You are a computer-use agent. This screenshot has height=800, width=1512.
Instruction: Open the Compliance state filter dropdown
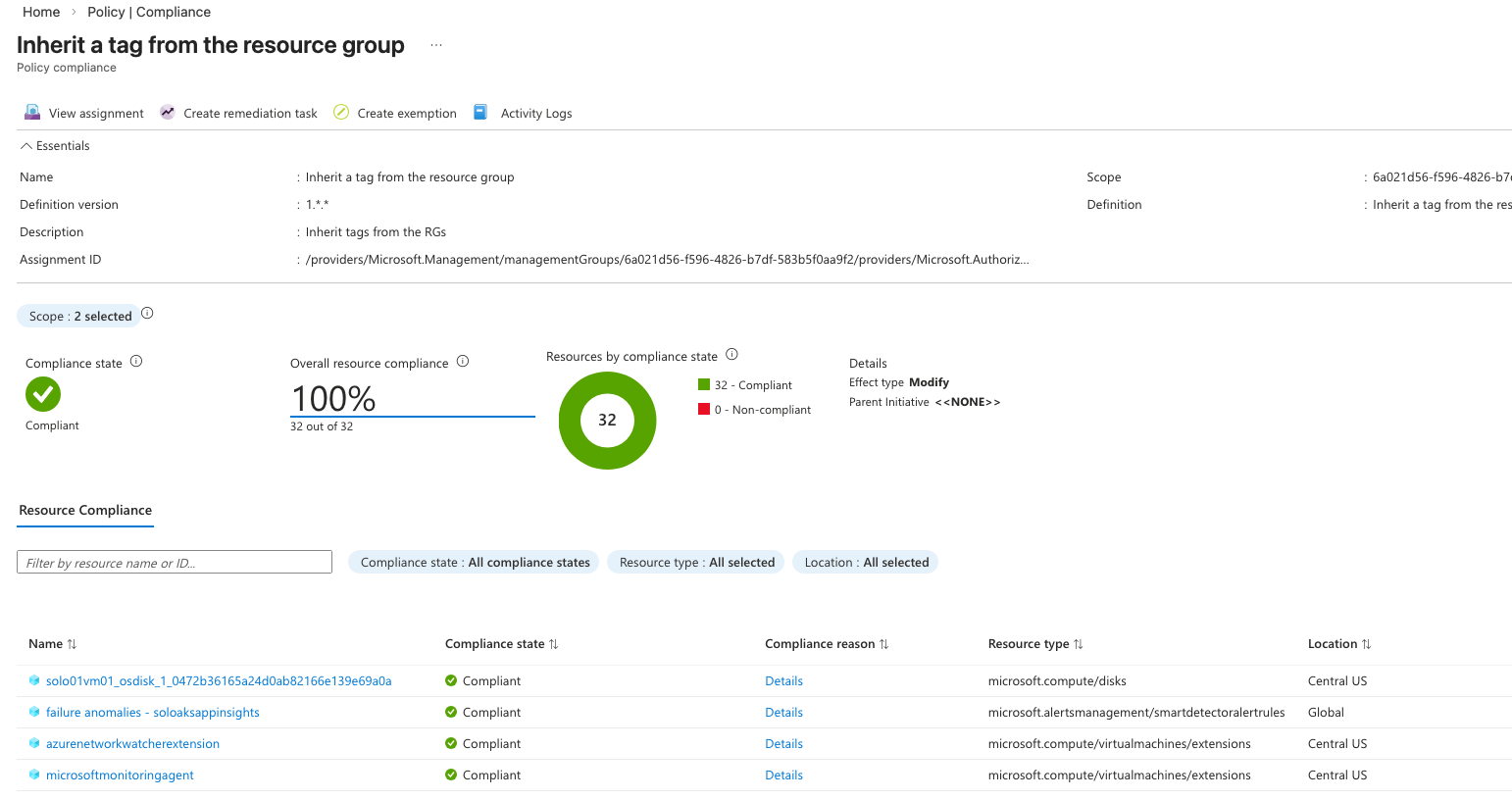pyautogui.click(x=475, y=563)
